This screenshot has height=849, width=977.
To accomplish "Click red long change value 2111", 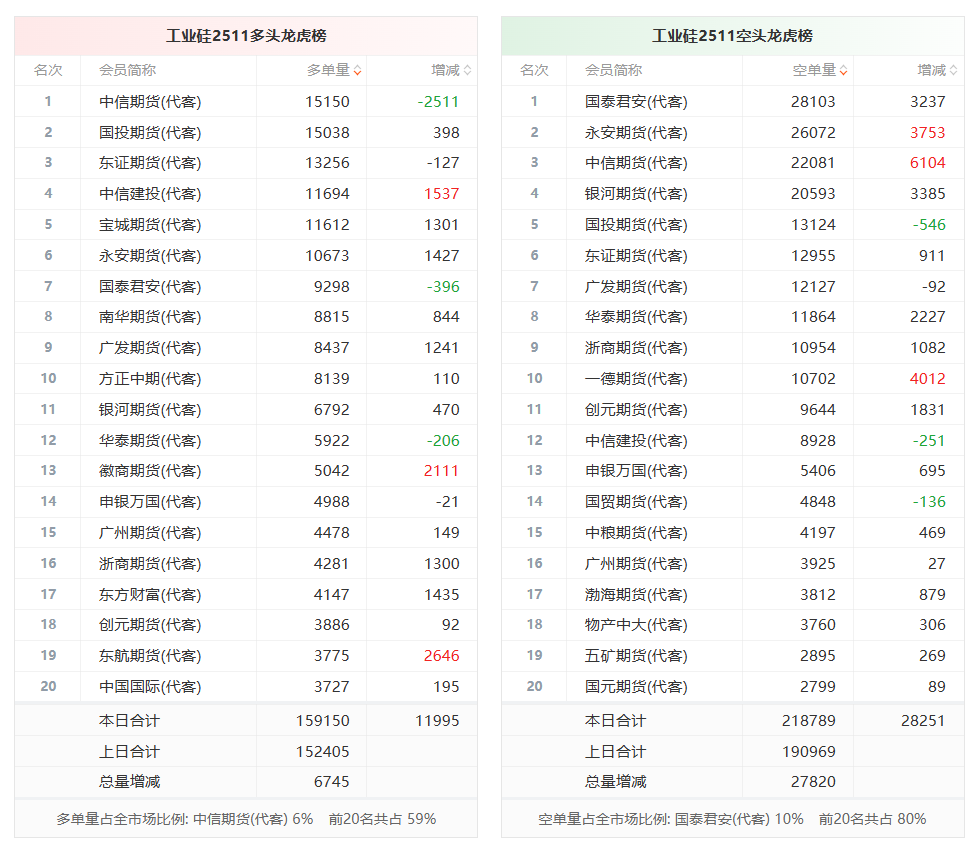I will pyautogui.click(x=441, y=471).
